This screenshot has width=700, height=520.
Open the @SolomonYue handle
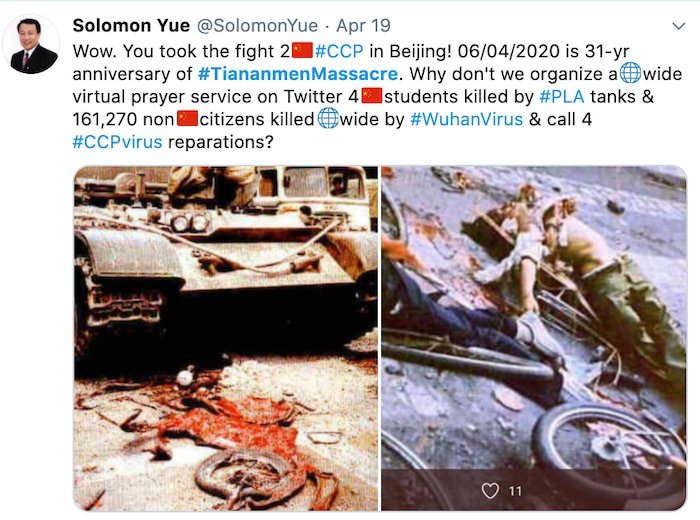point(257,26)
